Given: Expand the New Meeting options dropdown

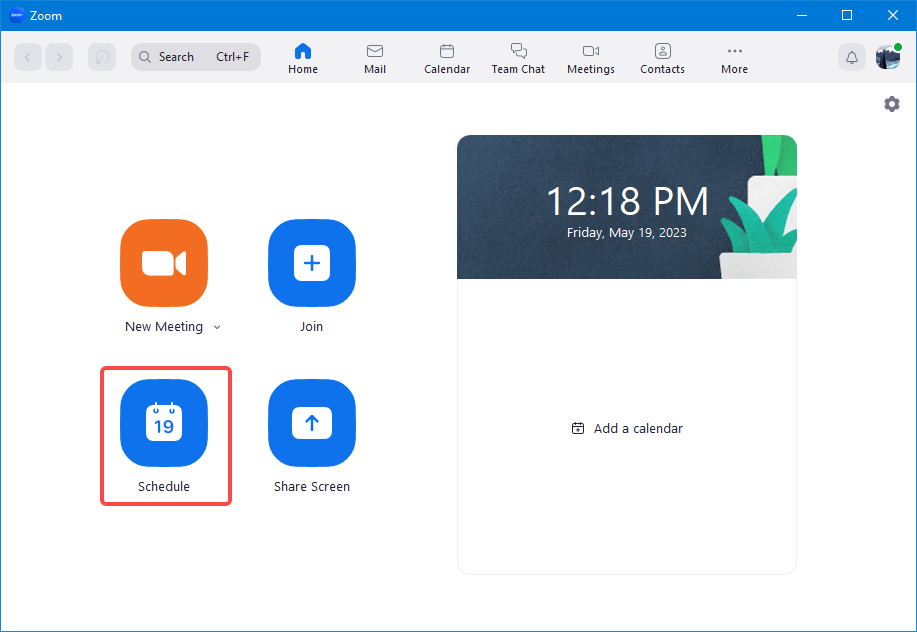Looking at the screenshot, I should 216,326.
